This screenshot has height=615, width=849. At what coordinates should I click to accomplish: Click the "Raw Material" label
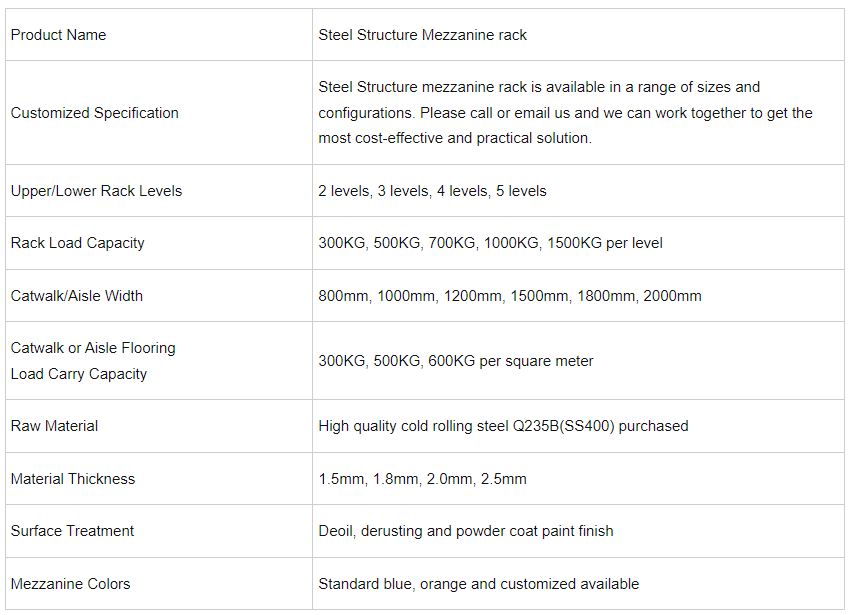point(54,426)
